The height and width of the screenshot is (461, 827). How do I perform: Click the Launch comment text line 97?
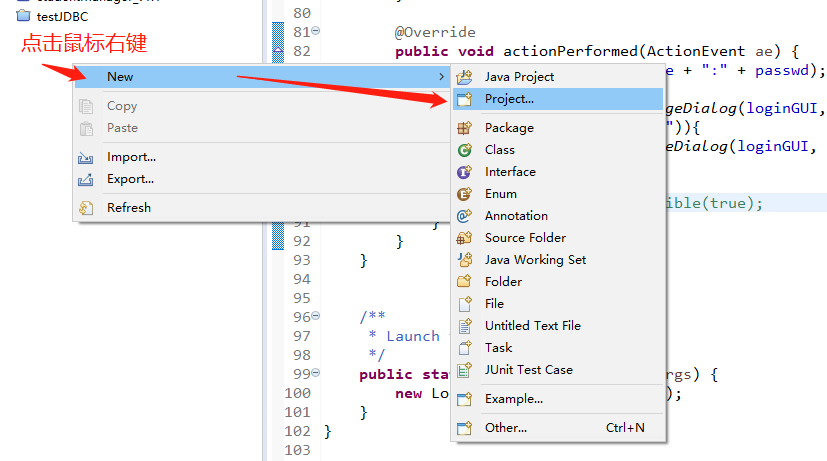point(413,336)
